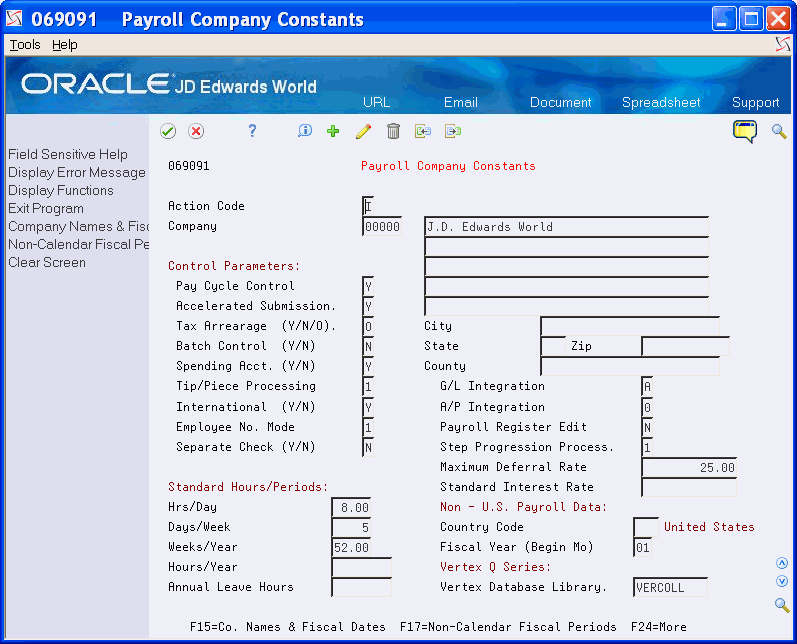Viewport: 797px width, 644px height.
Task: Click the Payroll Register Edit field
Action: pos(647,427)
